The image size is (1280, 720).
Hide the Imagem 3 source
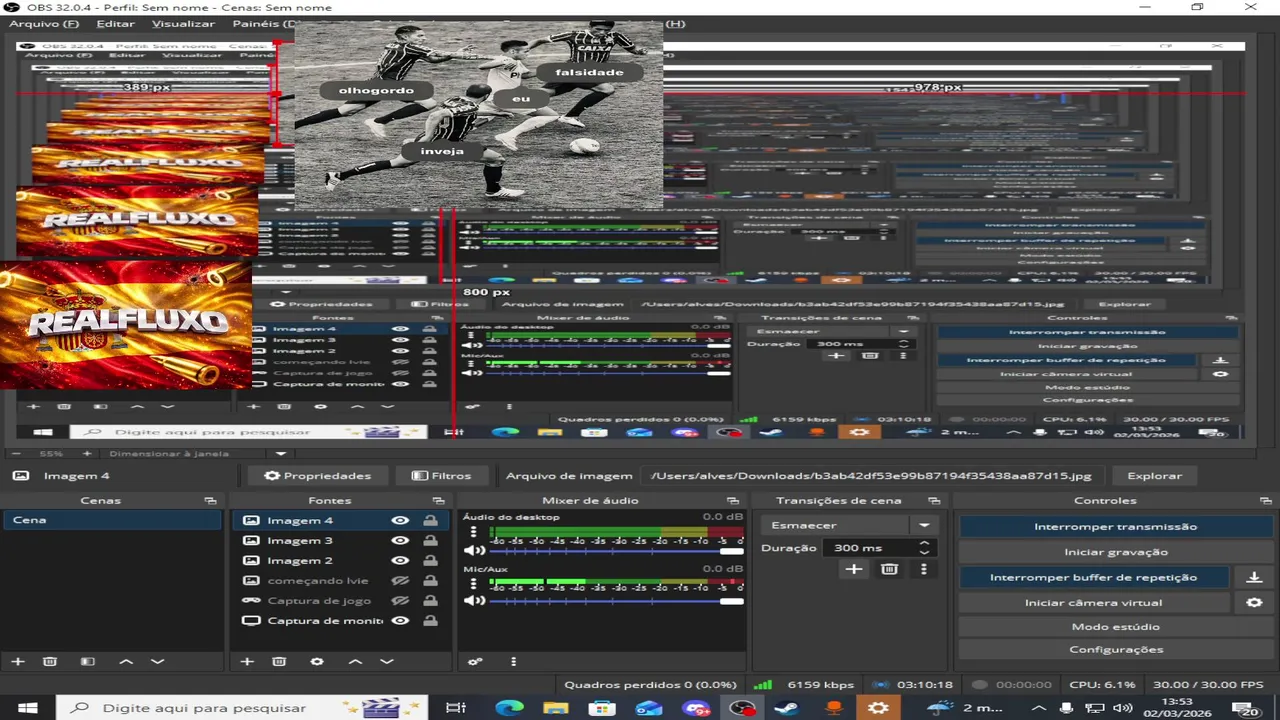[x=400, y=540]
